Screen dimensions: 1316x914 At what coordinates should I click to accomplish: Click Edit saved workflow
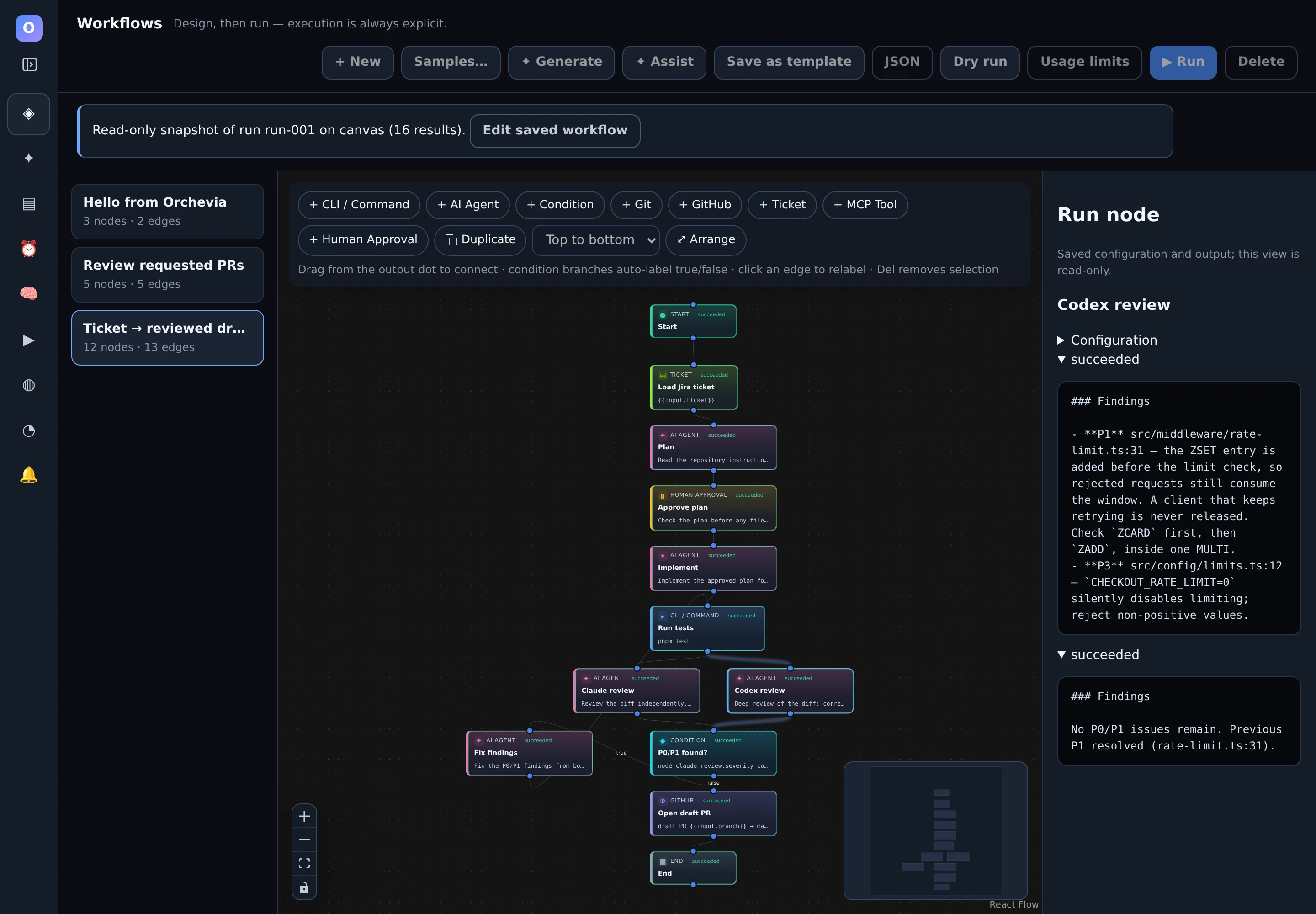555,131
